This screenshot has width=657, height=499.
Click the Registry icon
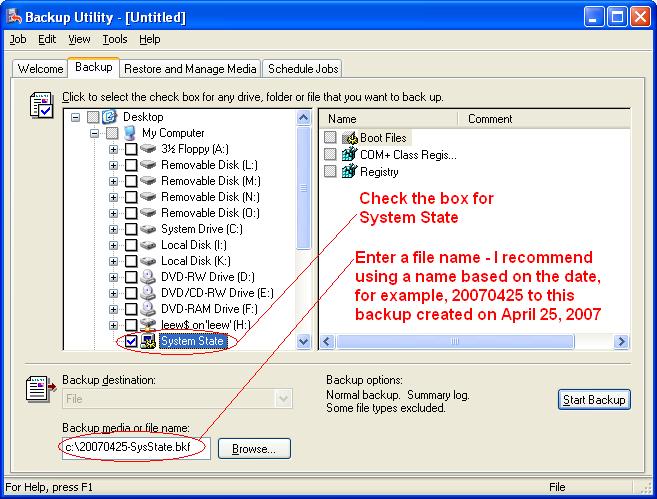click(x=349, y=171)
